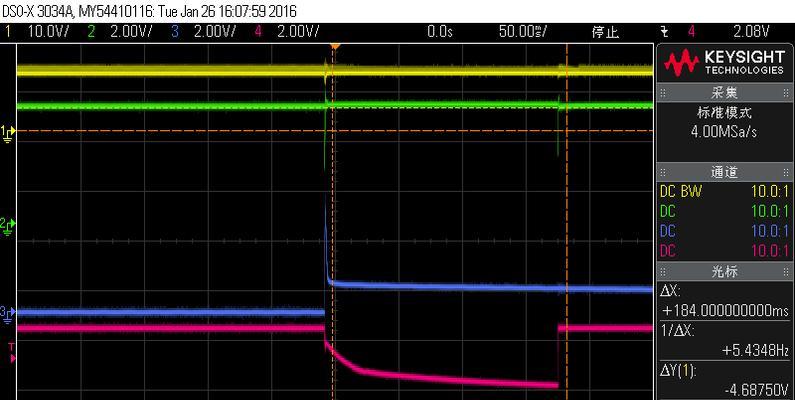The image size is (795, 400).
Task: Click the 停止 run status indicator
Action: [x=605, y=32]
